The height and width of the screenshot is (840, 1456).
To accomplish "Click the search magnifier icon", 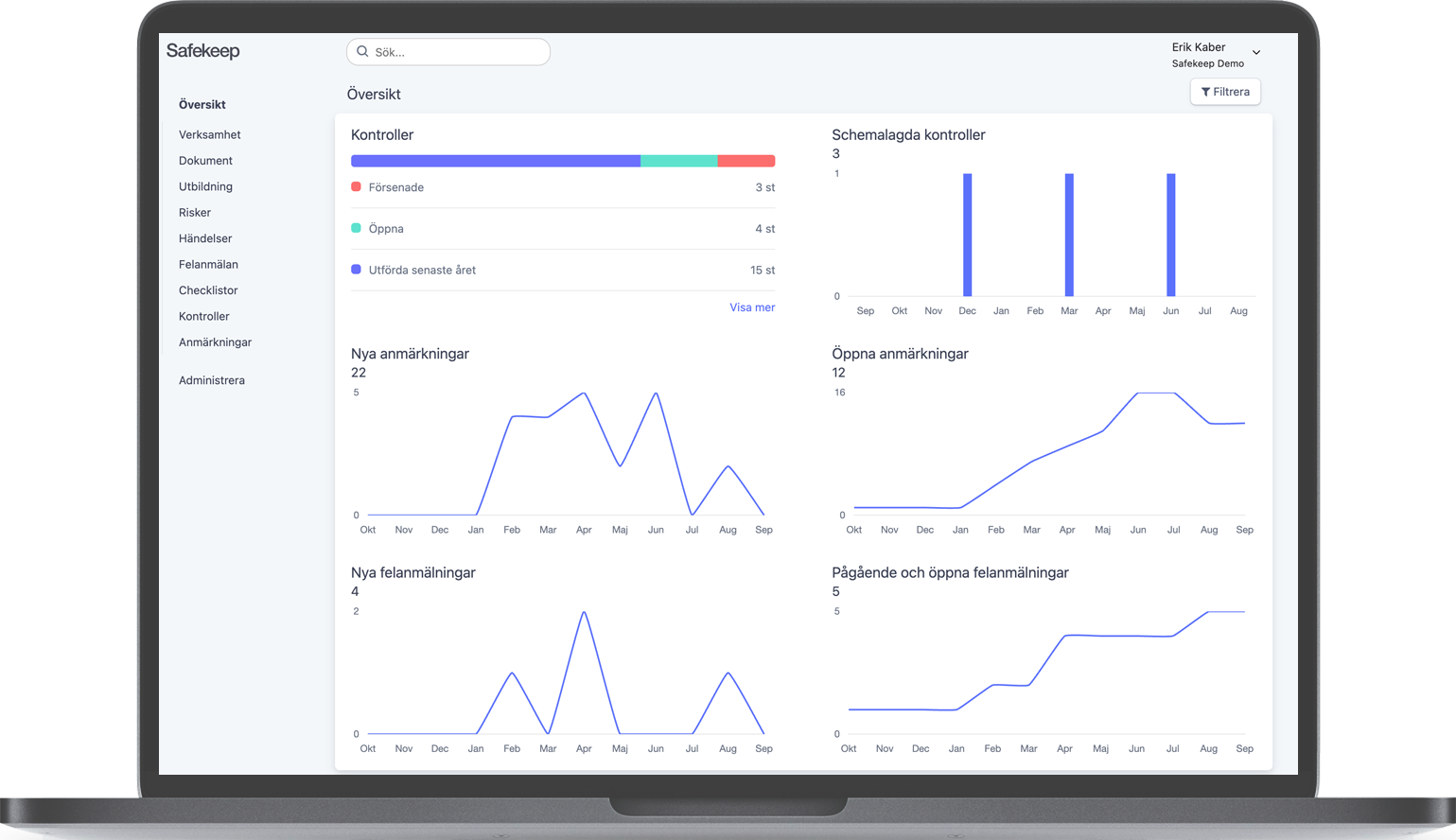I will click(362, 52).
